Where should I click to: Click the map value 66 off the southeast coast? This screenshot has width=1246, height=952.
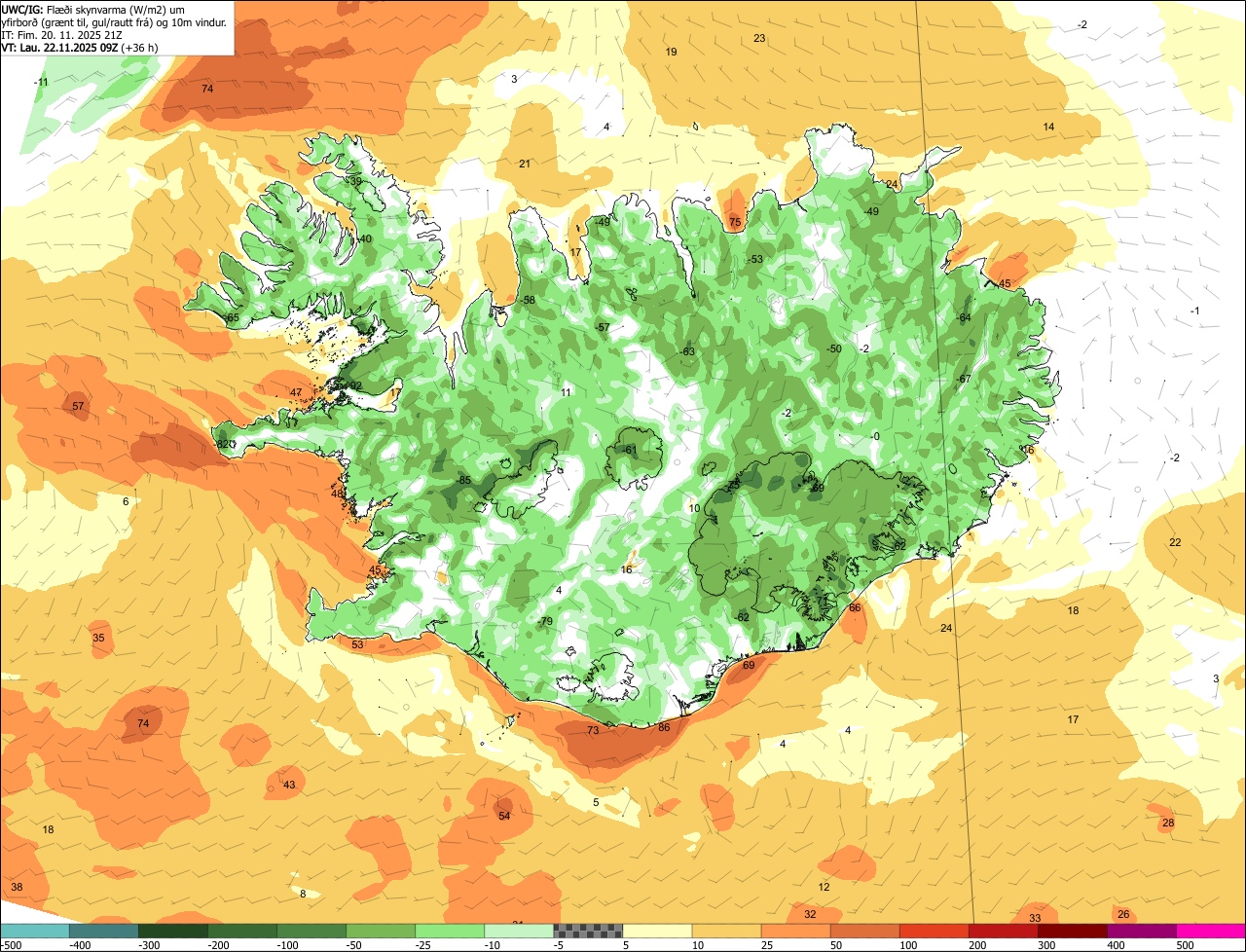coord(855,607)
